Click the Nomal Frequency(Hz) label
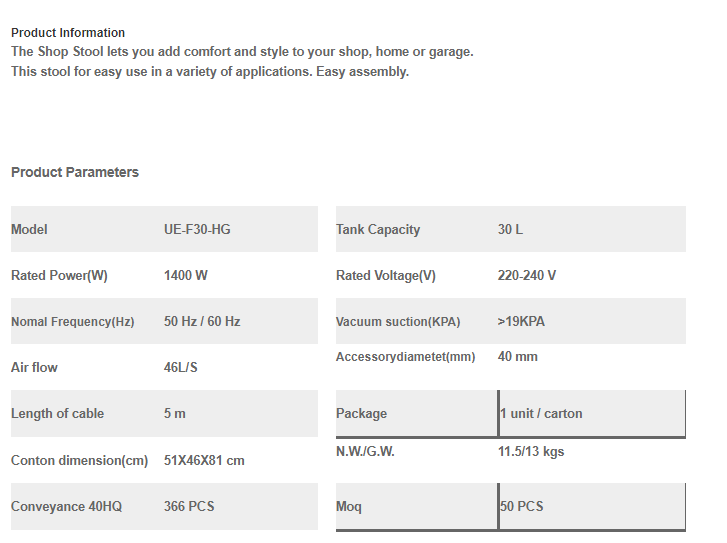Screen dimensions: 727x543 pos(73,321)
